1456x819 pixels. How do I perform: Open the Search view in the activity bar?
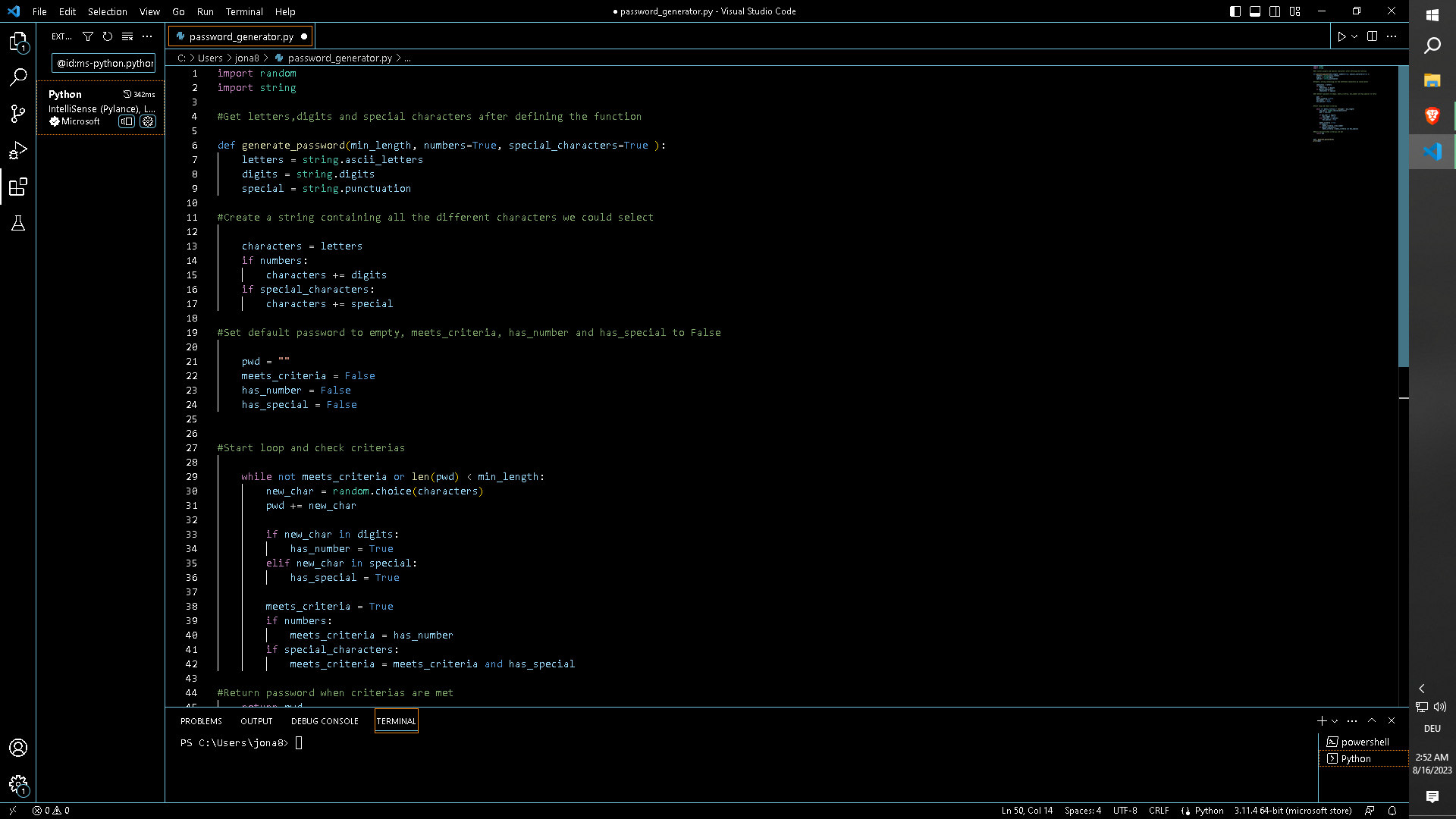[18, 77]
